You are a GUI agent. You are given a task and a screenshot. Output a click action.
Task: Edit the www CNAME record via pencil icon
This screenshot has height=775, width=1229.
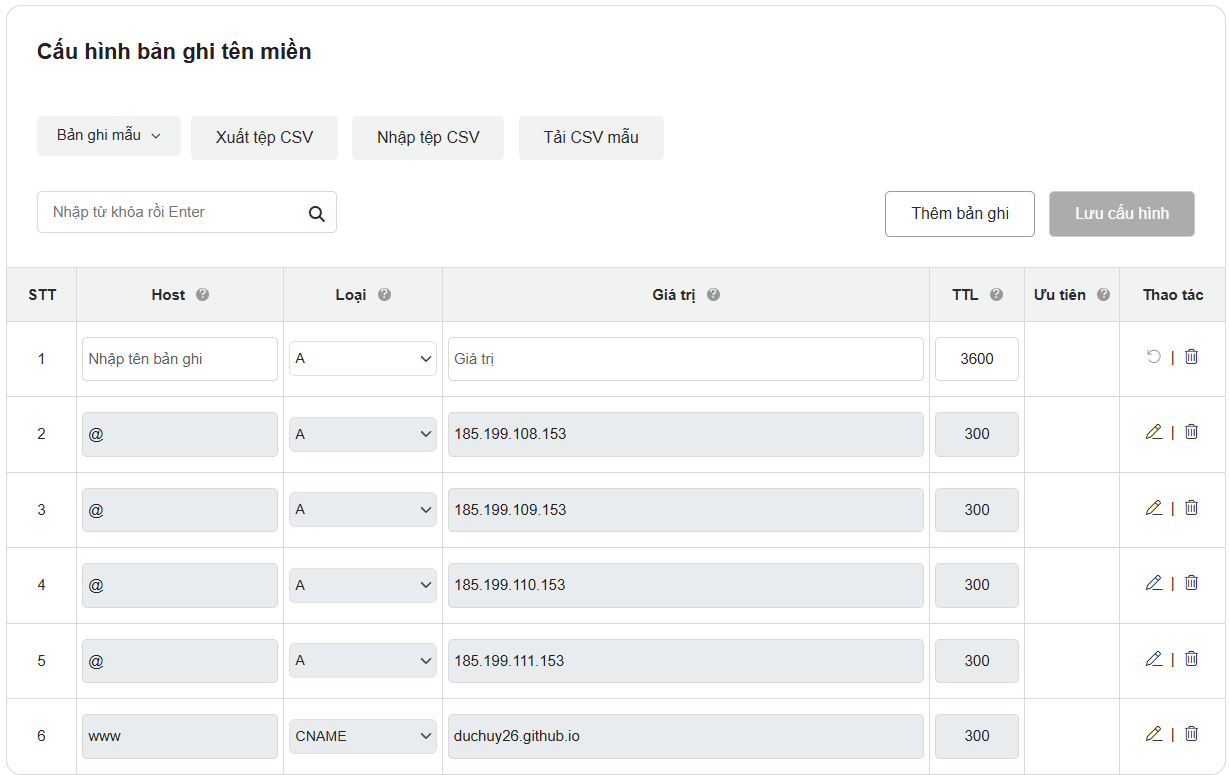click(x=1153, y=733)
